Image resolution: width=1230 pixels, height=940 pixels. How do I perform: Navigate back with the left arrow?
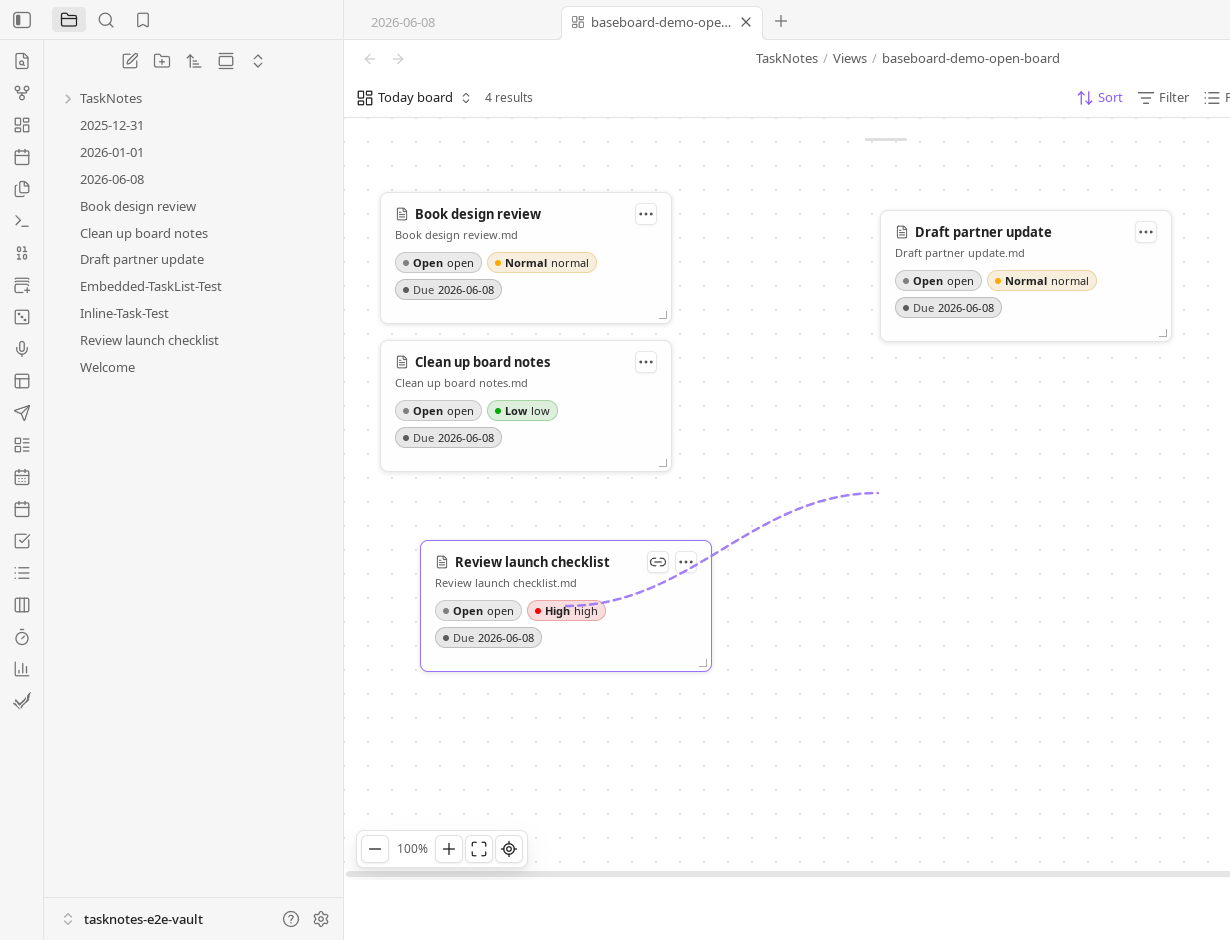point(370,59)
